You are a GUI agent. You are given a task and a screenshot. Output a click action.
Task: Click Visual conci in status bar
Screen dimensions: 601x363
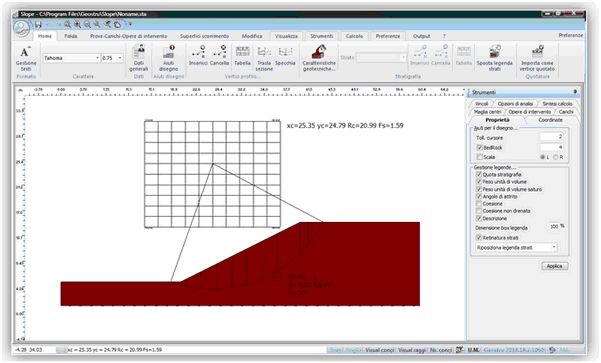379,350
